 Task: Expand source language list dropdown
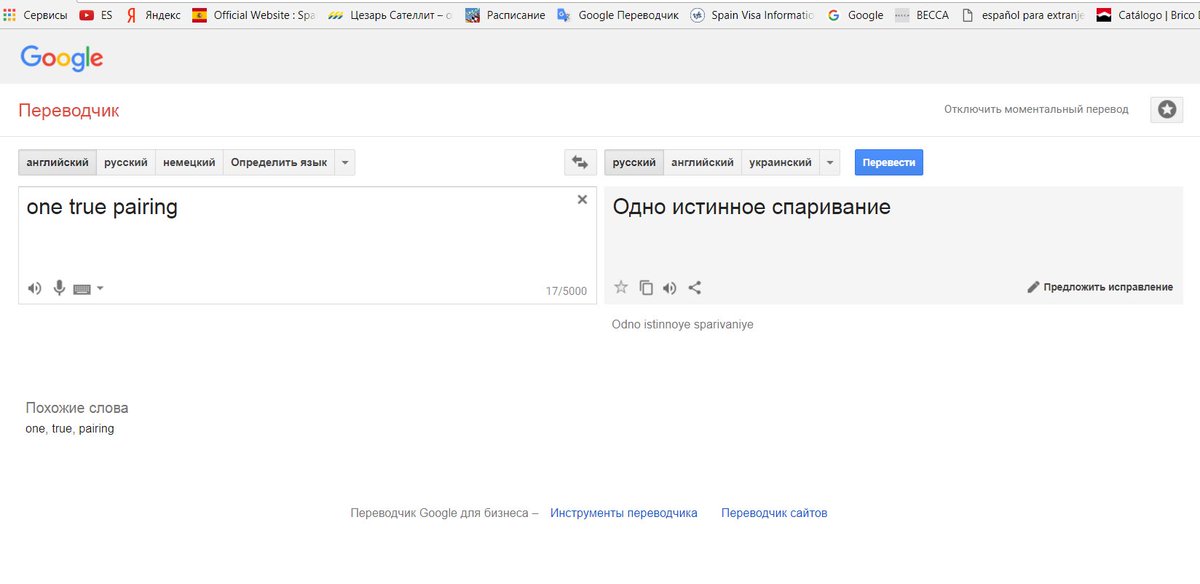pyautogui.click(x=345, y=162)
